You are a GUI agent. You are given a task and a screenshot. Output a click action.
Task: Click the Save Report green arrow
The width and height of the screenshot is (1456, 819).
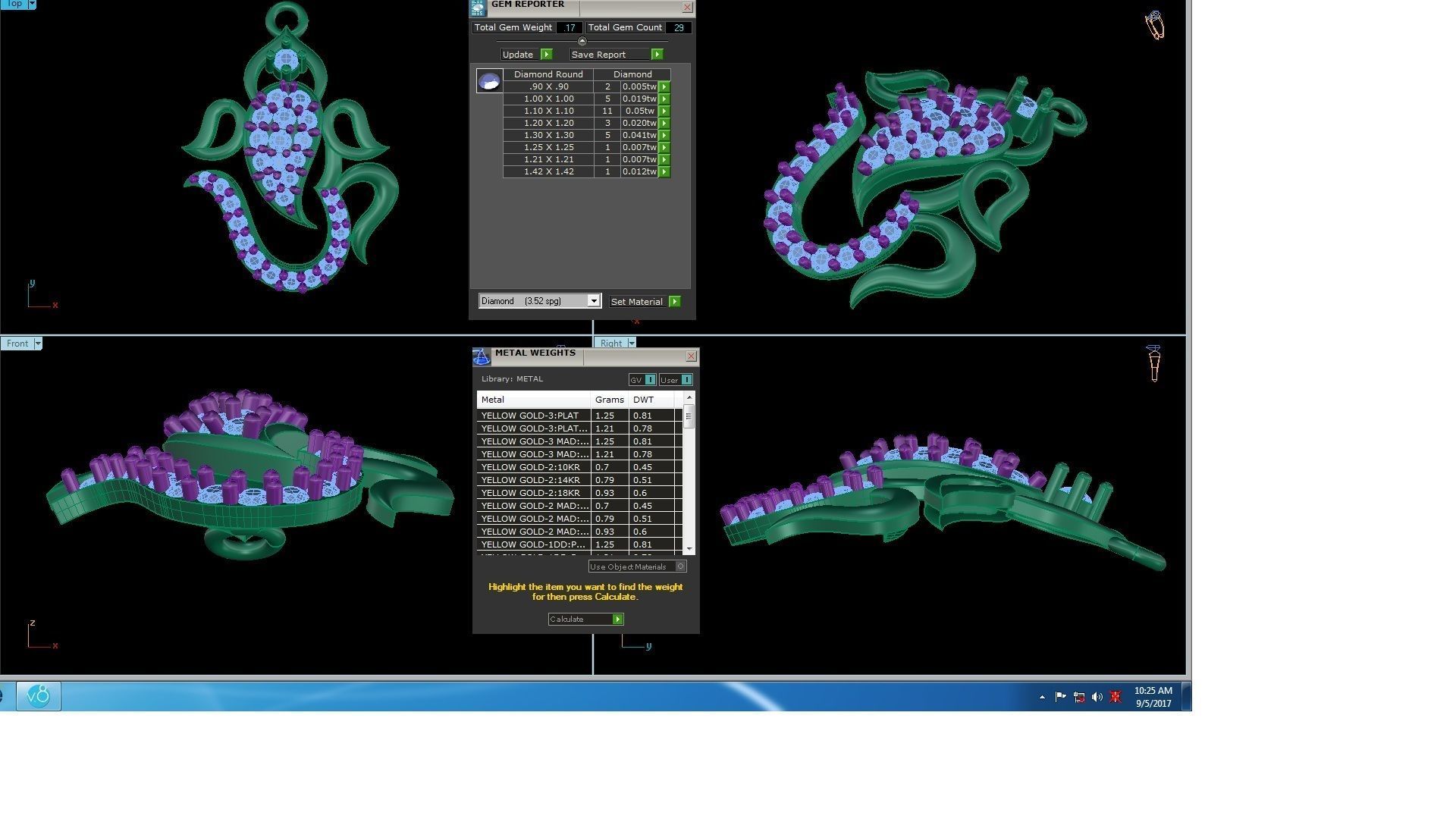[x=657, y=55]
